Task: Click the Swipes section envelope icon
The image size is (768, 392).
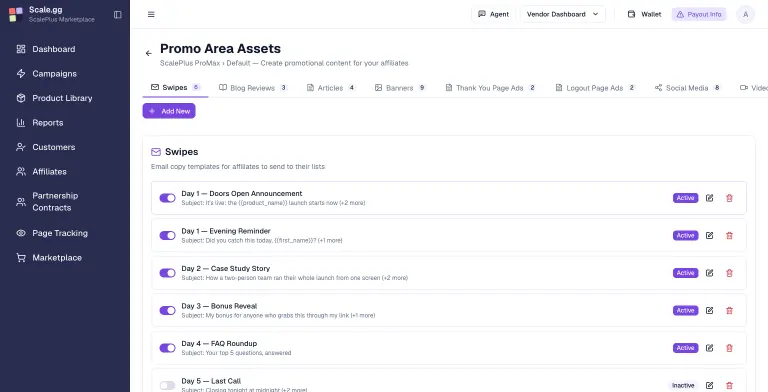Action: pyautogui.click(x=156, y=152)
